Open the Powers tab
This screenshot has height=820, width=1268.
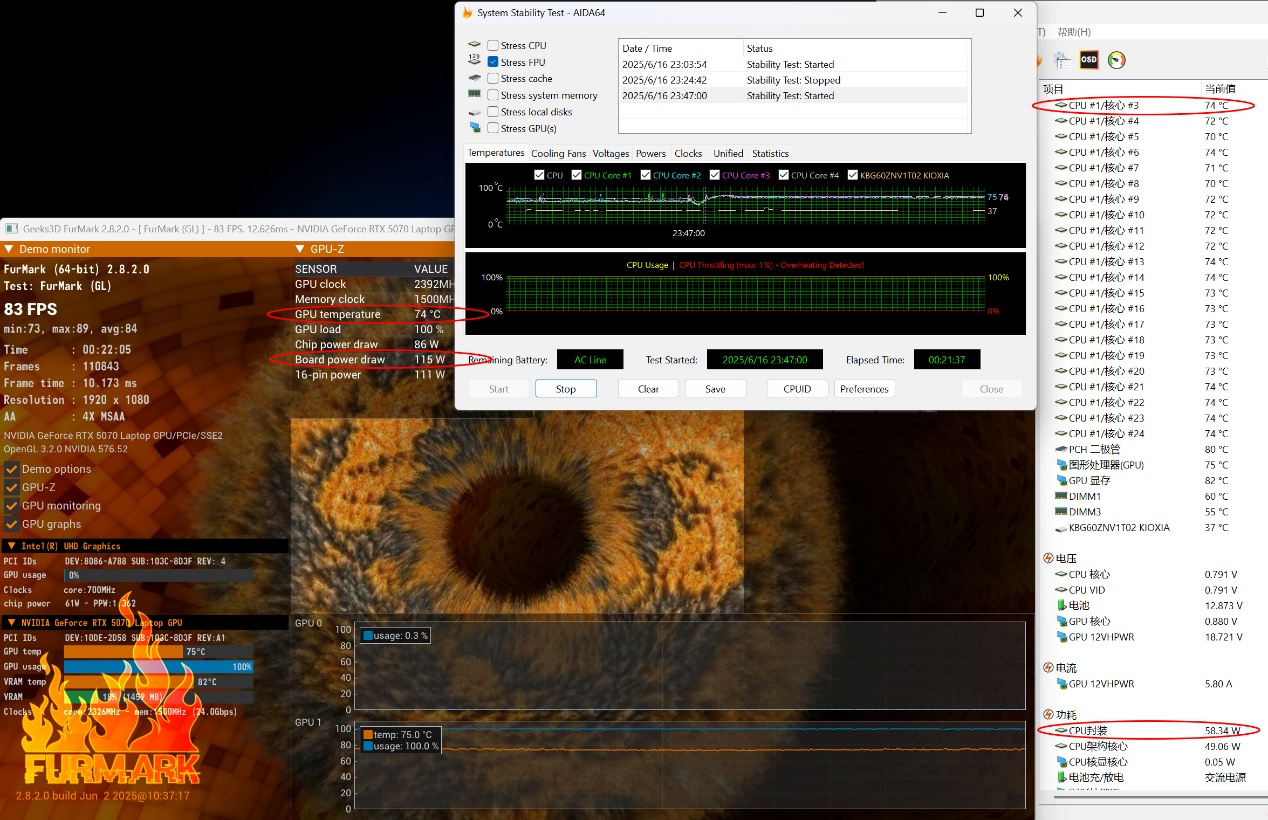651,153
